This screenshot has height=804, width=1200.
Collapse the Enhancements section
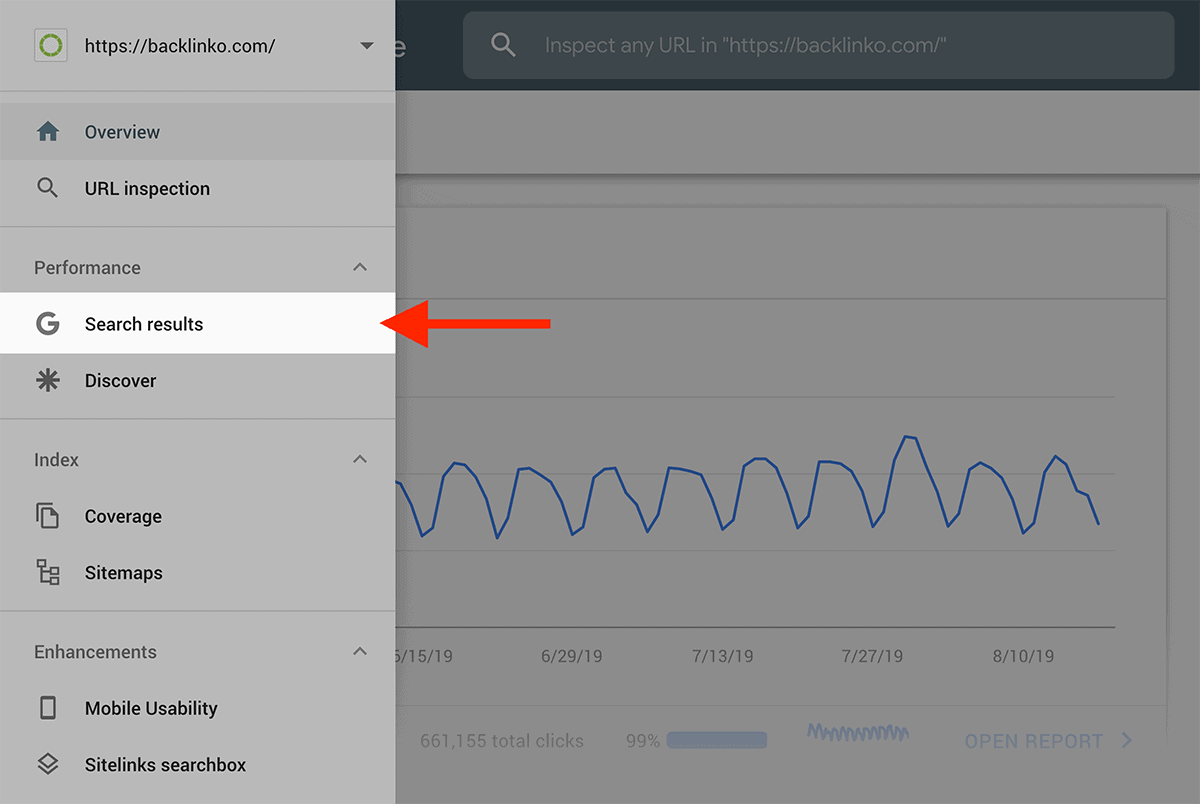click(x=360, y=651)
